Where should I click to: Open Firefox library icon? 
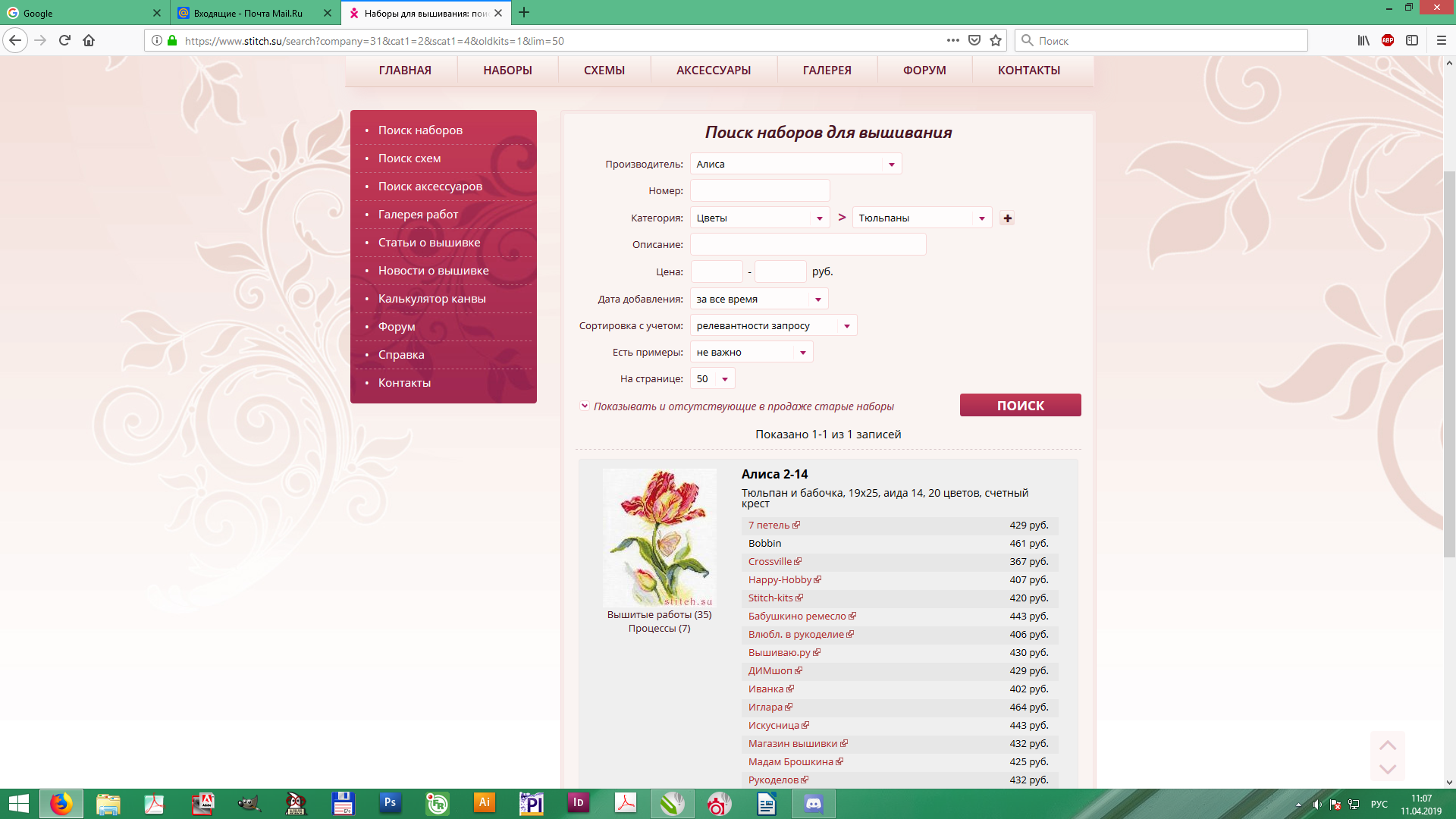[x=1363, y=41]
